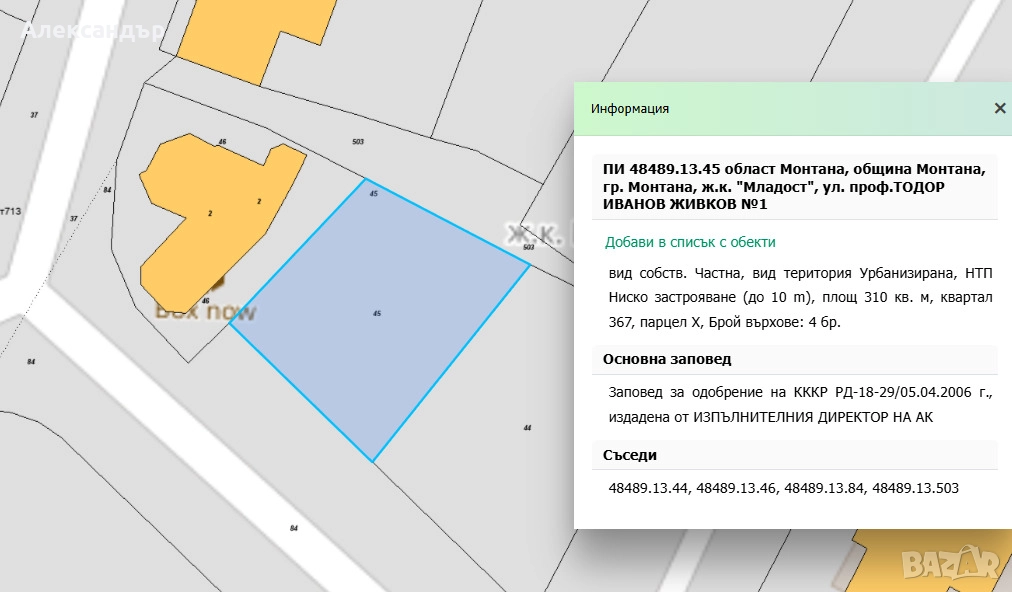The width and height of the screenshot is (1012, 592).
Task: Click the property details text with площ 310 кв. м
Action: tap(800, 297)
